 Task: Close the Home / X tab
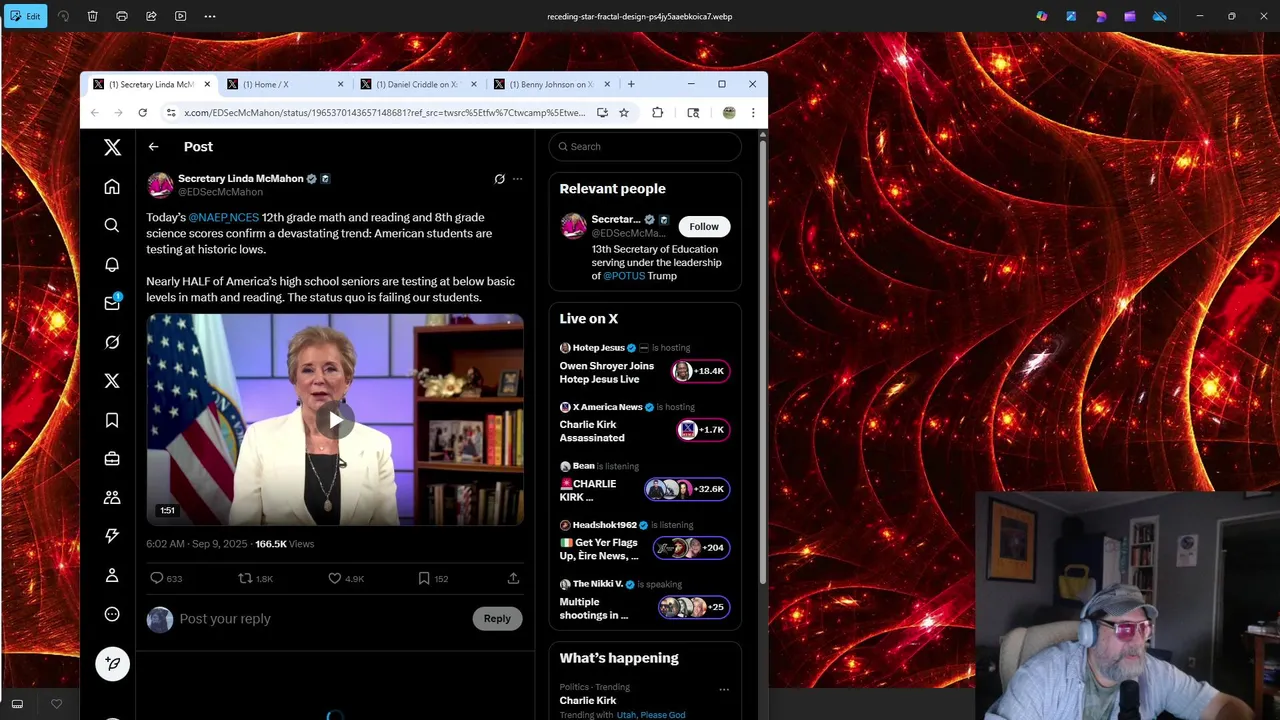[x=340, y=84]
